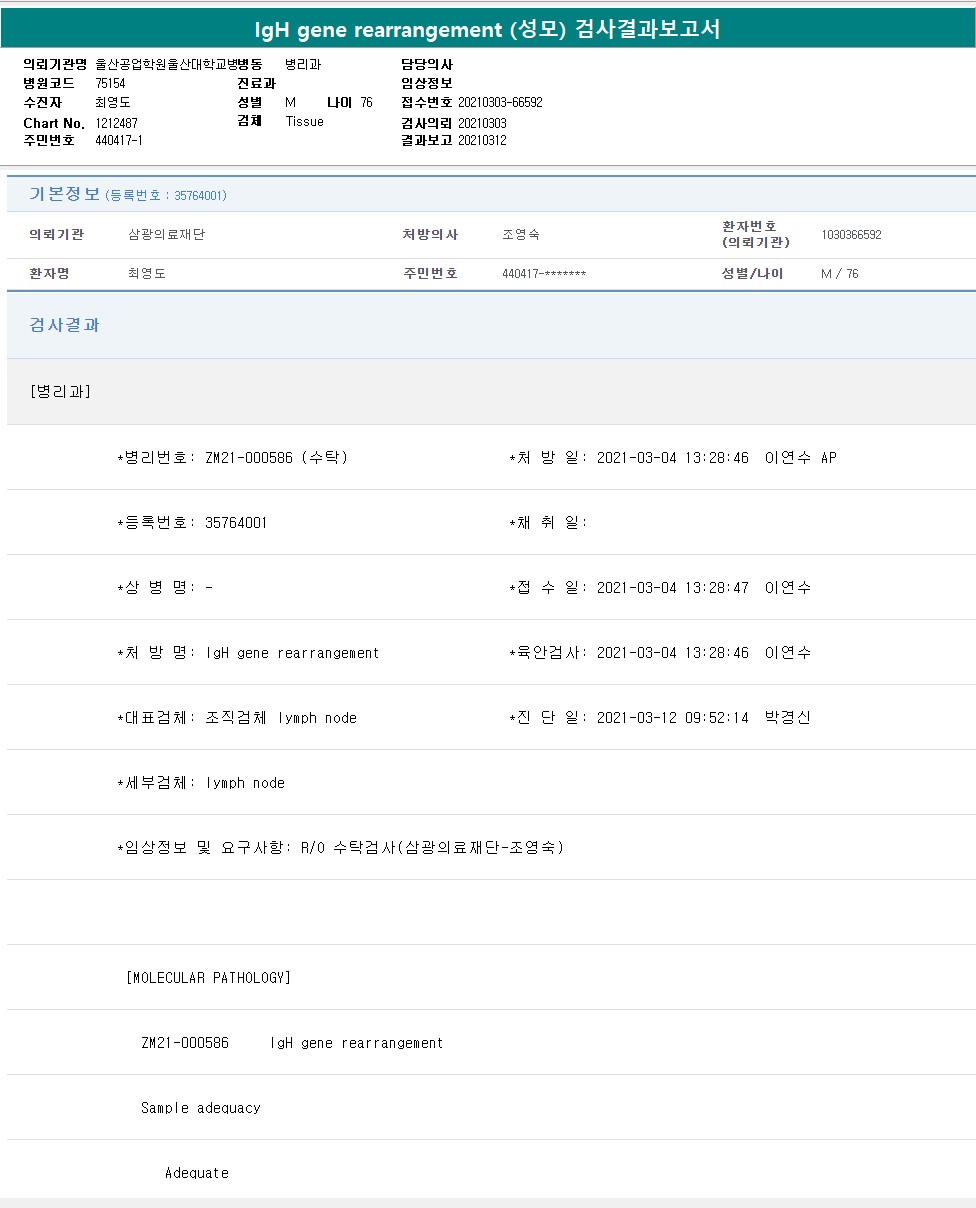Select the 환자번호 value 1030366592
This screenshot has width=976, height=1208.
851,235
